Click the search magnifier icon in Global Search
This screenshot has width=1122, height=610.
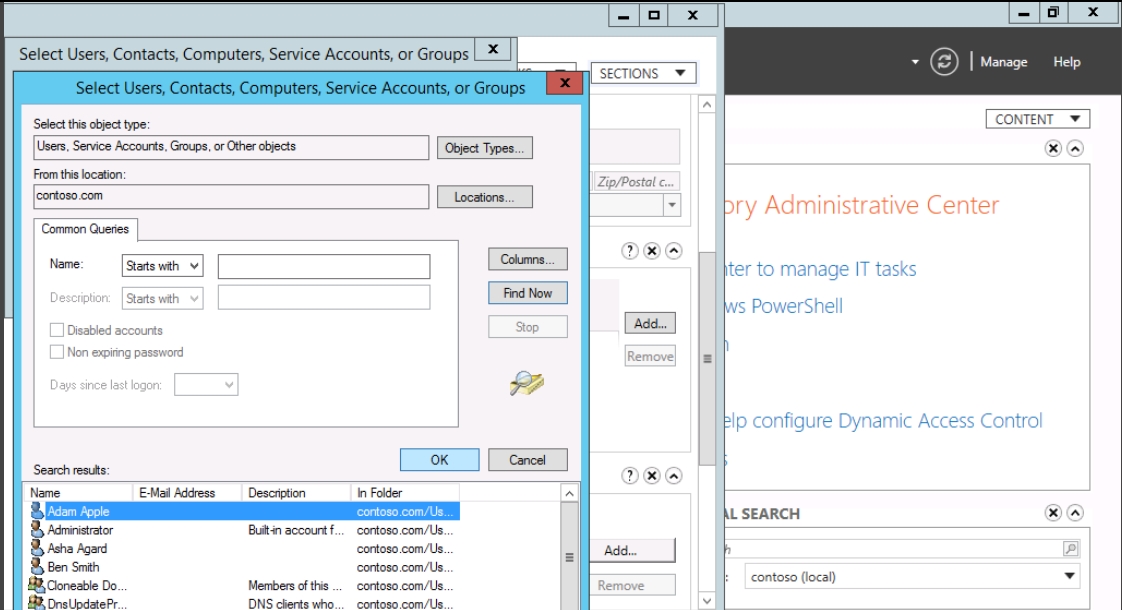point(1070,549)
